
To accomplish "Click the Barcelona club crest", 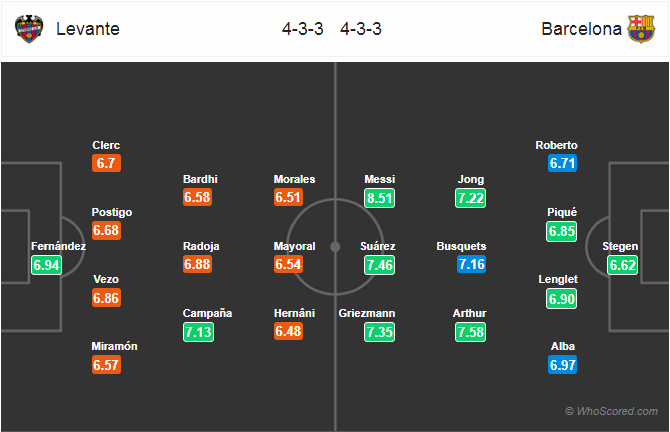I will (641, 29).
